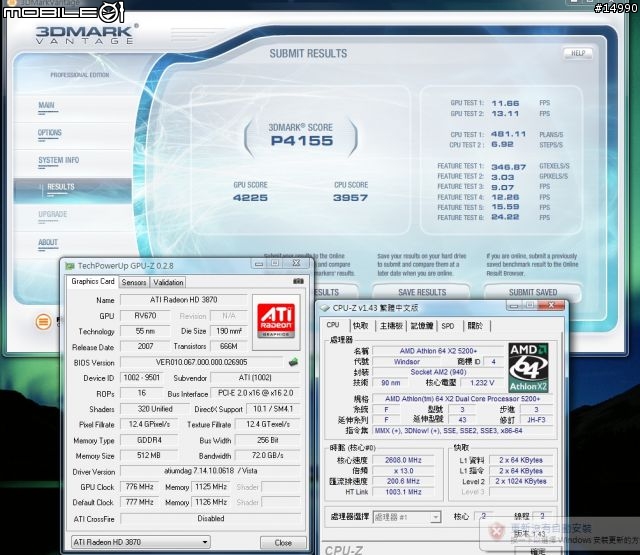This screenshot has width=640, height=555.
Task: Switch to Validation tab in GPU-Z
Action: pos(168,282)
